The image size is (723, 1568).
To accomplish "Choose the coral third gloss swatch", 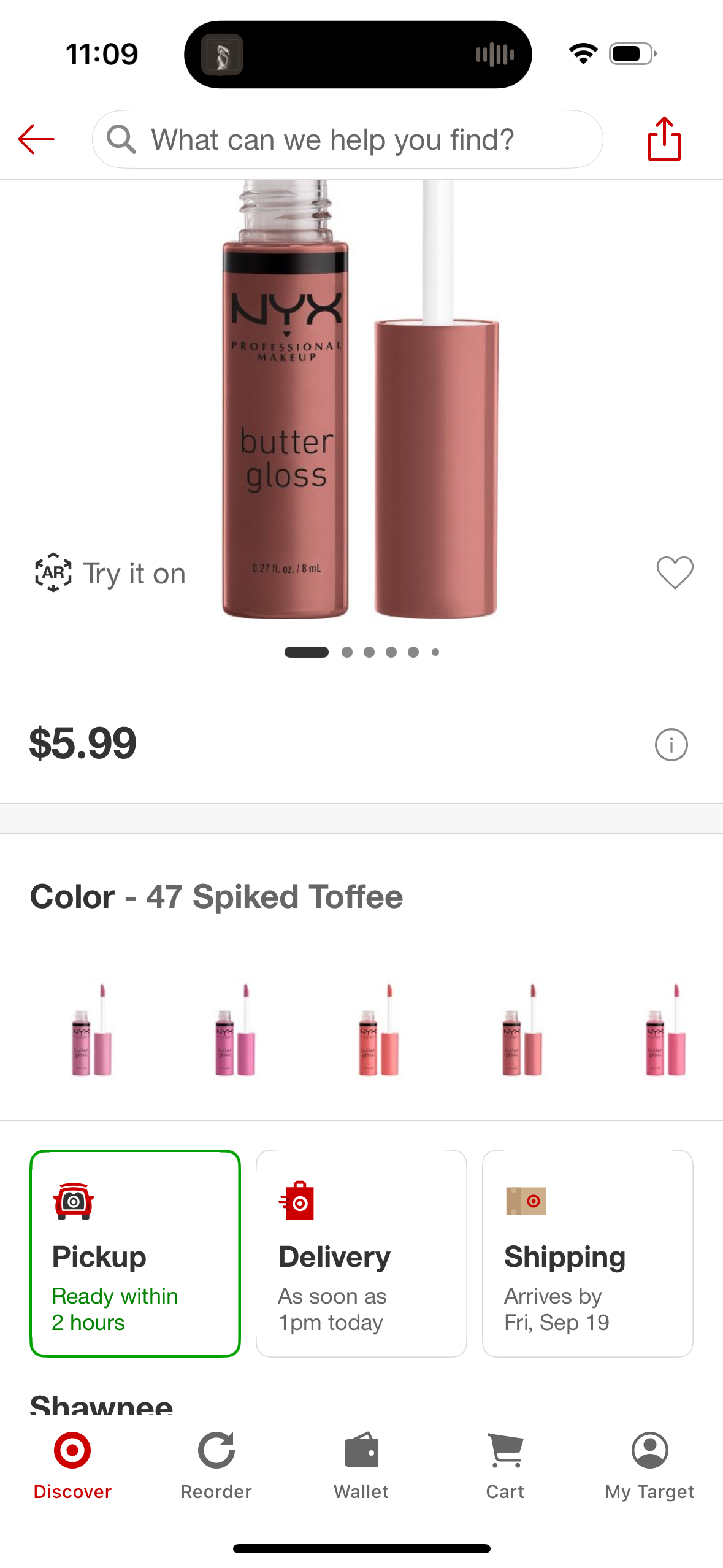I will click(x=378, y=1029).
